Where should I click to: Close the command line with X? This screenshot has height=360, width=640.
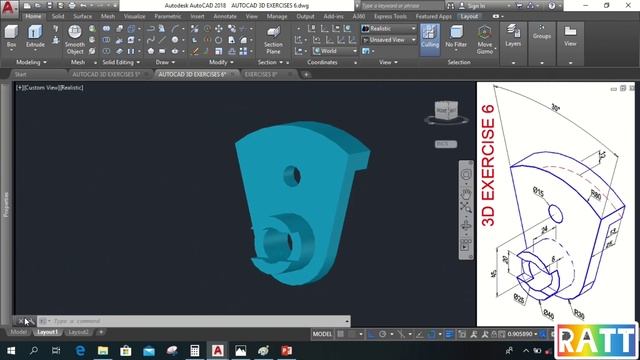click(21, 321)
